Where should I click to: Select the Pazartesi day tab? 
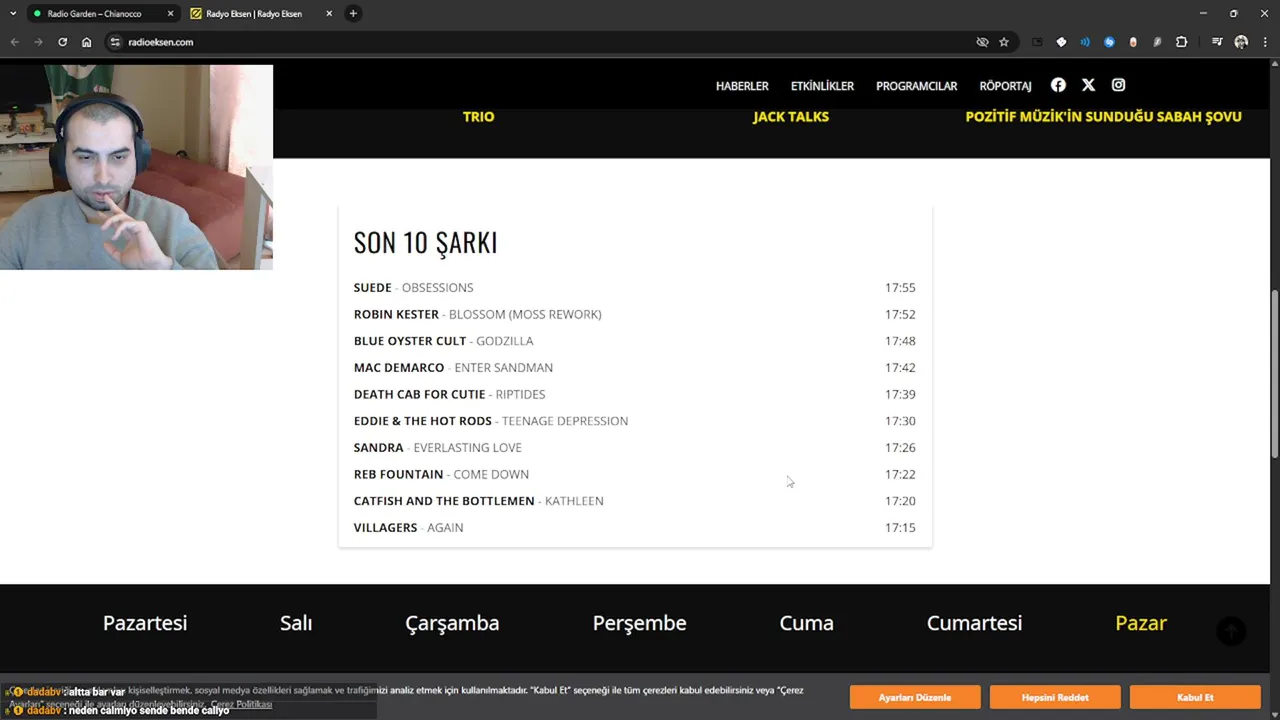coord(145,623)
